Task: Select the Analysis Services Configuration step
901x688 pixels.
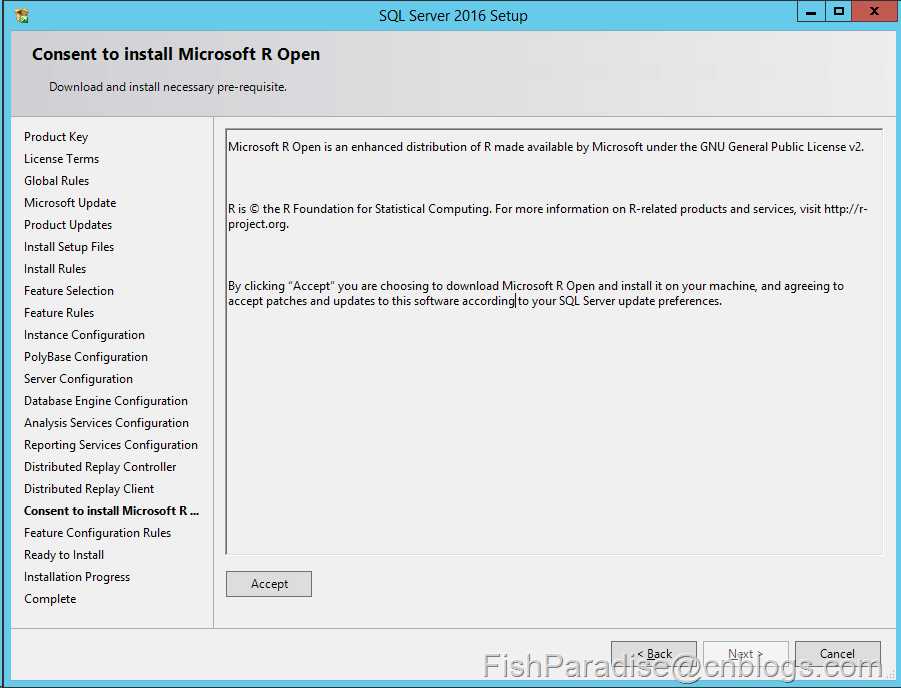Action: pyautogui.click(x=106, y=423)
